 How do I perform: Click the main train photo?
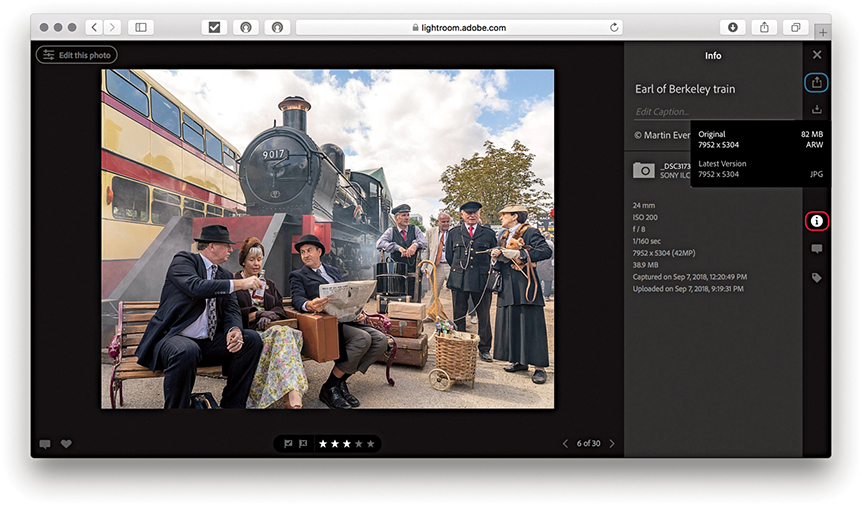coord(328,239)
